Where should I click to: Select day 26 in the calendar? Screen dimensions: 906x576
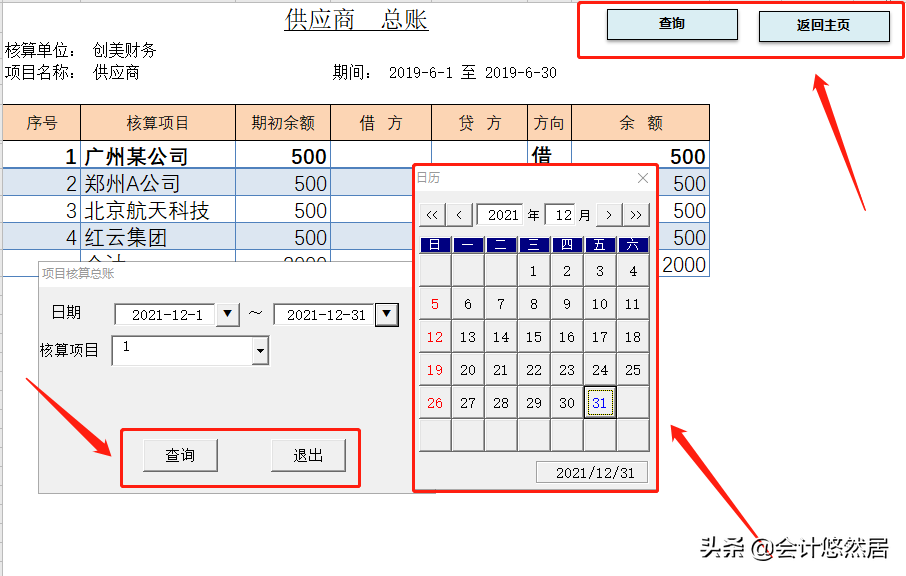[435, 403]
